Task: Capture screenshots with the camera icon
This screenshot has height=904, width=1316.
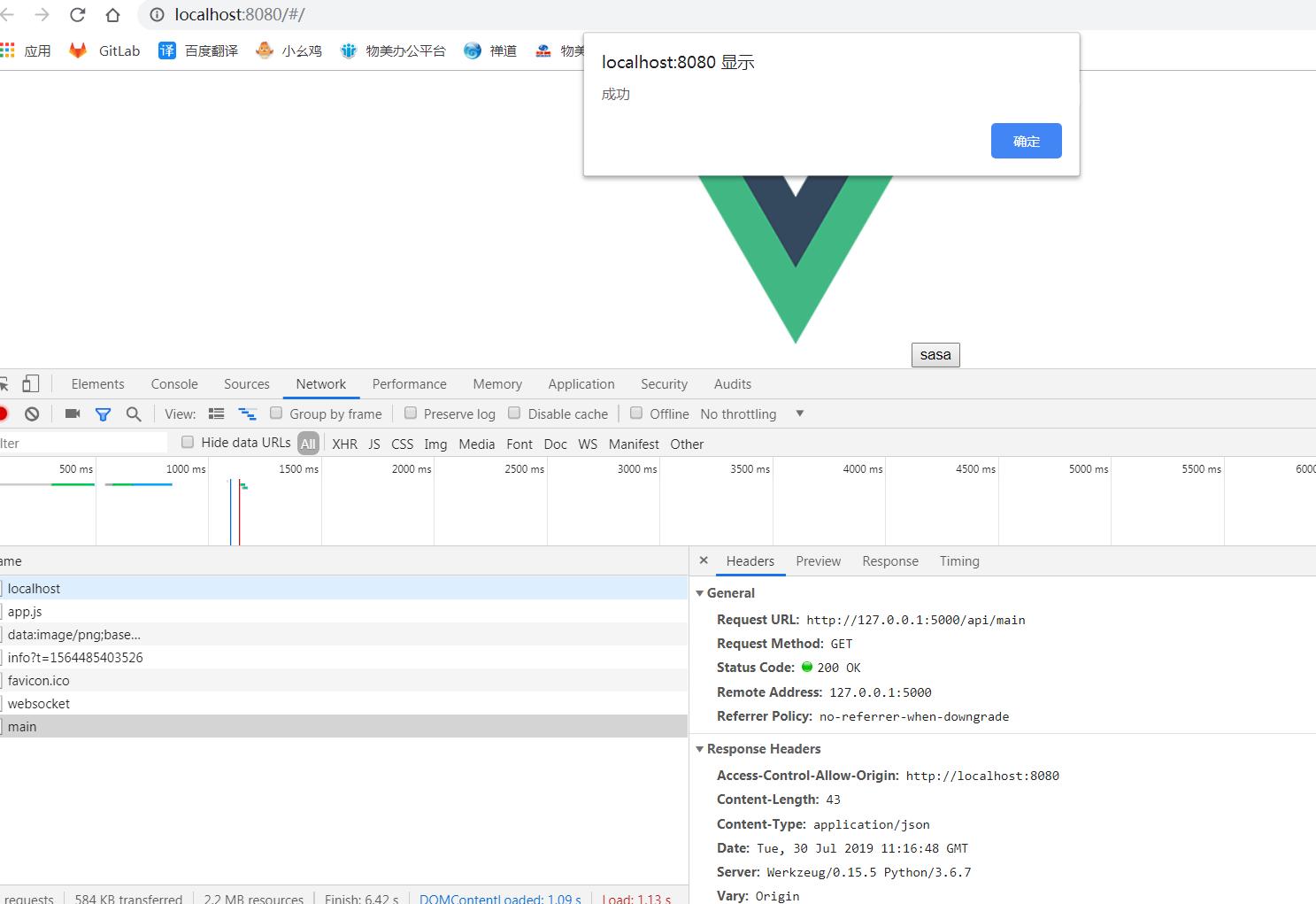Action: click(x=73, y=413)
